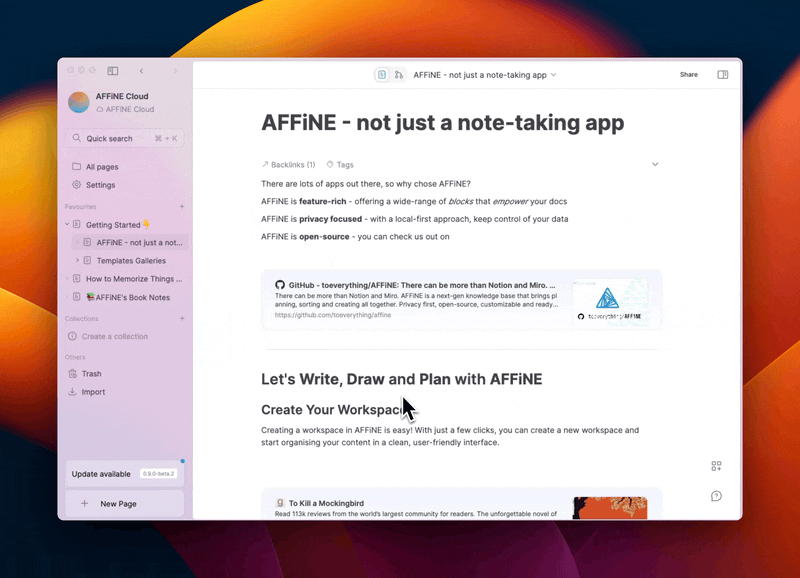Image resolution: width=800 pixels, height=578 pixels.
Task: Click the GitHub octocat icon in card title
Action: pyautogui.click(x=280, y=285)
